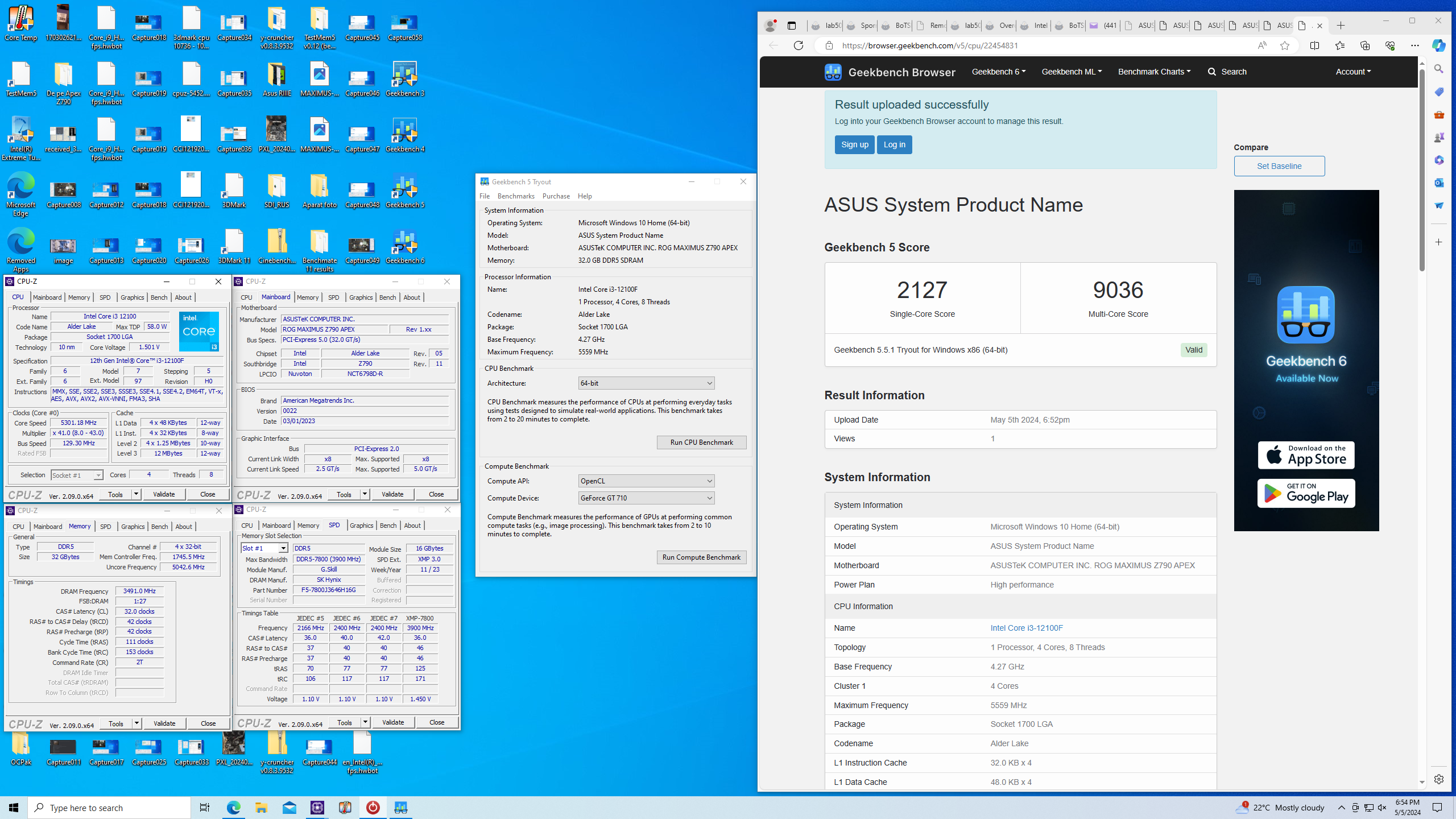1456x819 pixels.
Task: Expand the Account navbar menu
Action: pos(1353,72)
